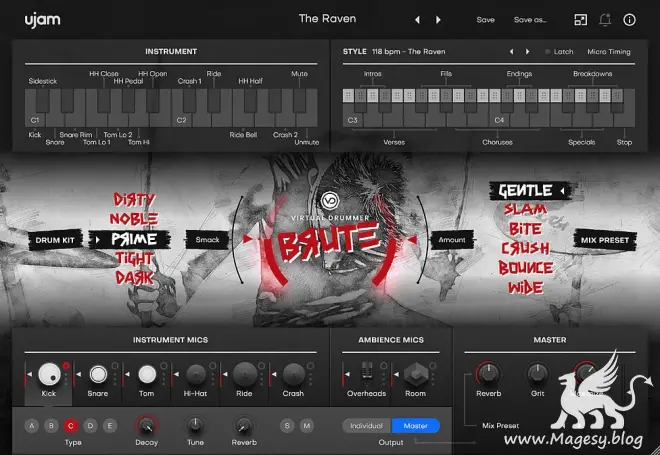
Task: Select previous style arrow in Style panel
Action: pyautogui.click(x=511, y=52)
